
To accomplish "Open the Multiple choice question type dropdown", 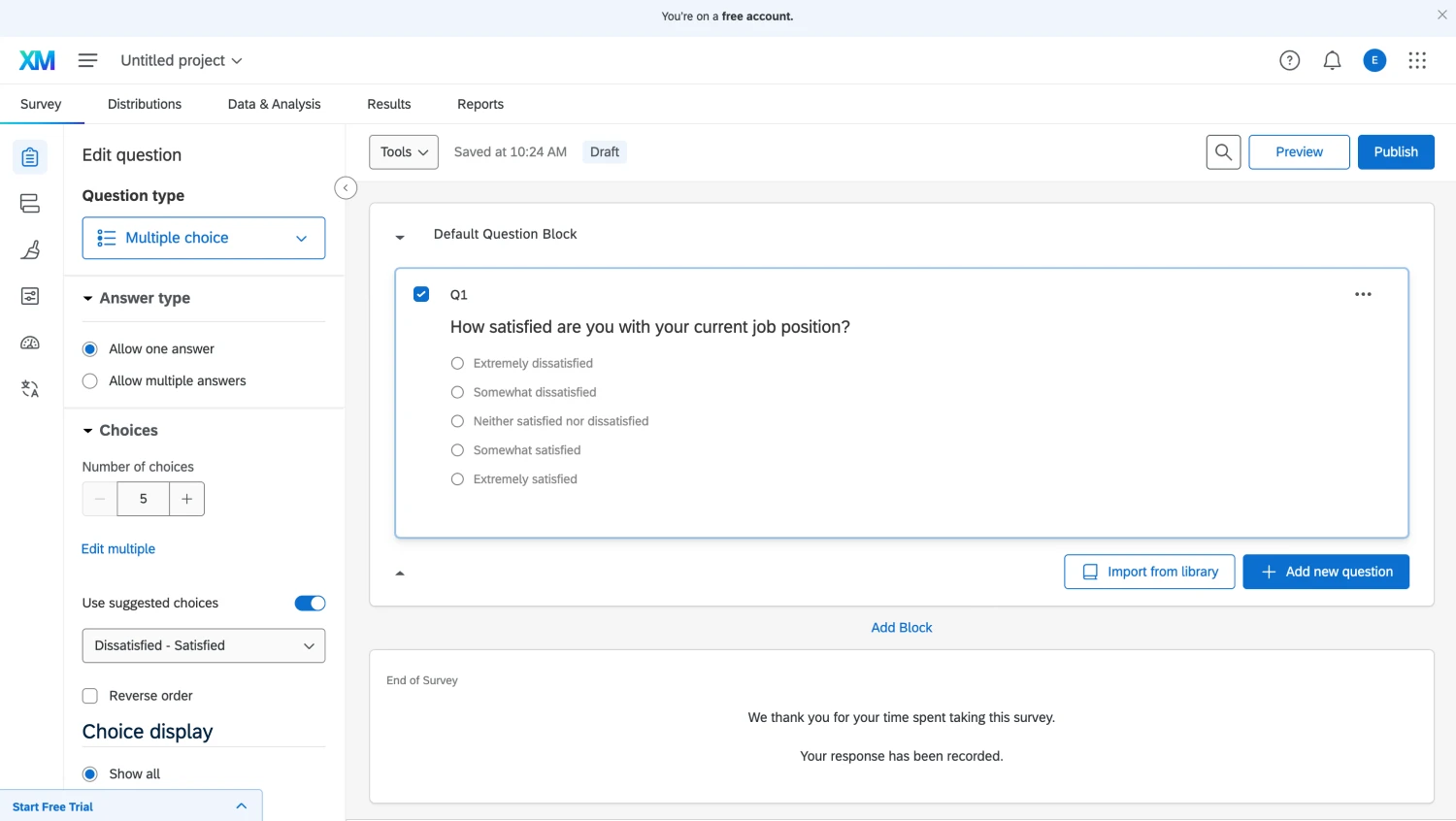I will coord(204,238).
